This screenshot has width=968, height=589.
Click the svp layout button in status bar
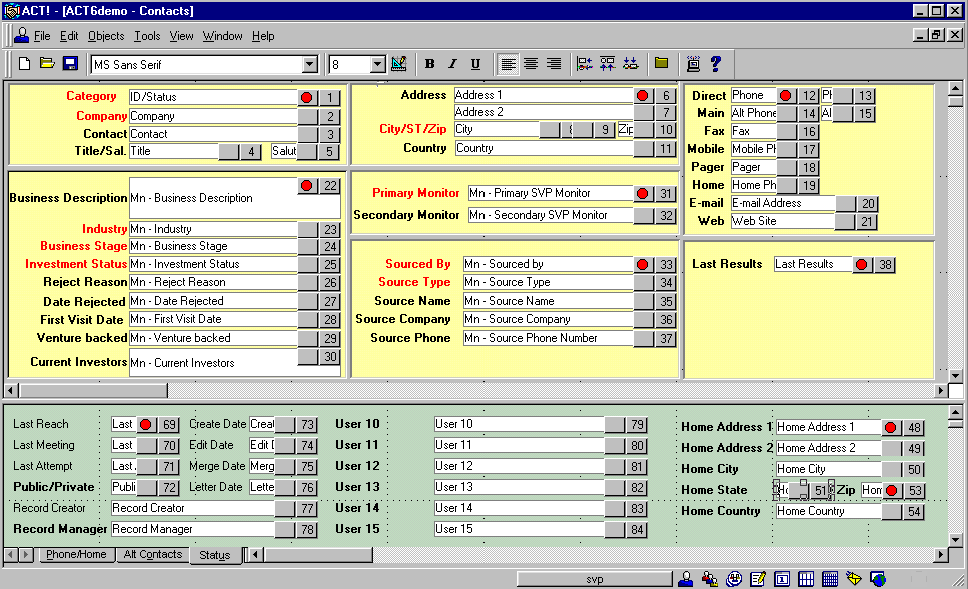coord(595,579)
